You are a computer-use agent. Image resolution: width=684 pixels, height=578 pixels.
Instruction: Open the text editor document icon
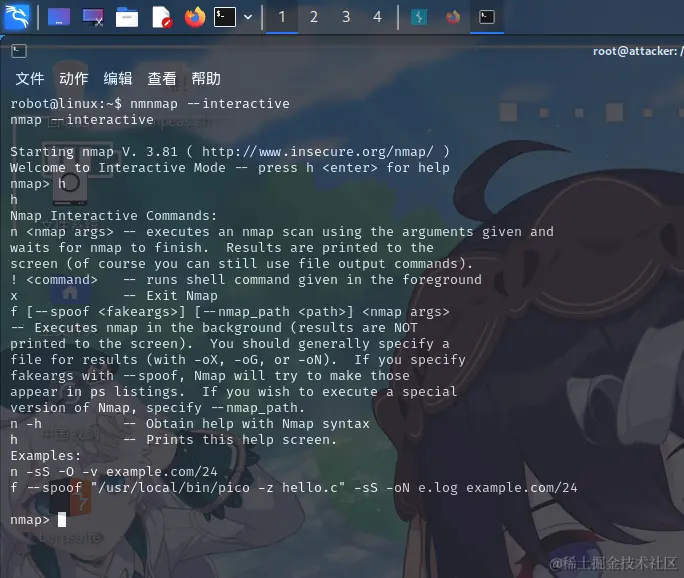pos(161,17)
